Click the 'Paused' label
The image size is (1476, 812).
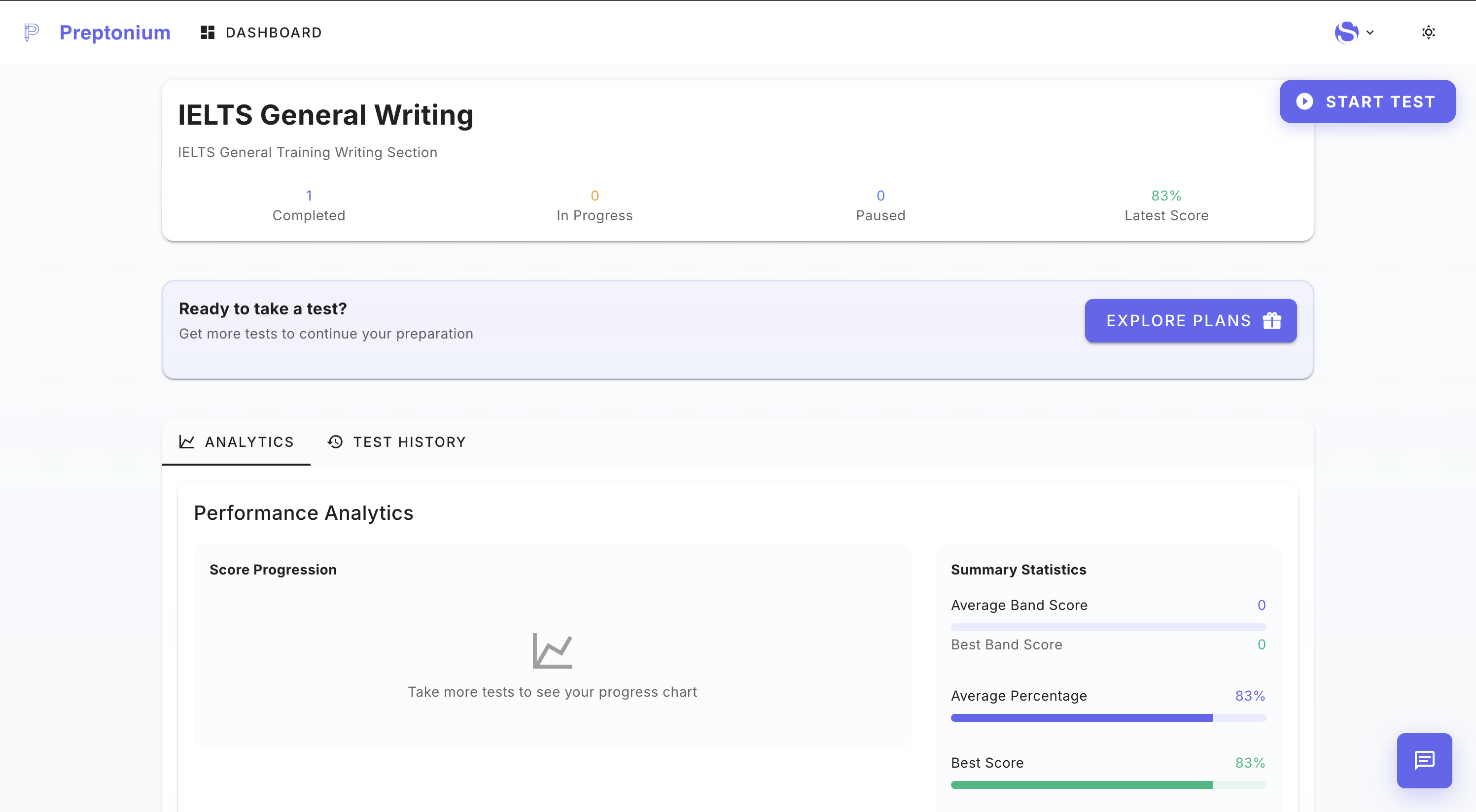880,215
